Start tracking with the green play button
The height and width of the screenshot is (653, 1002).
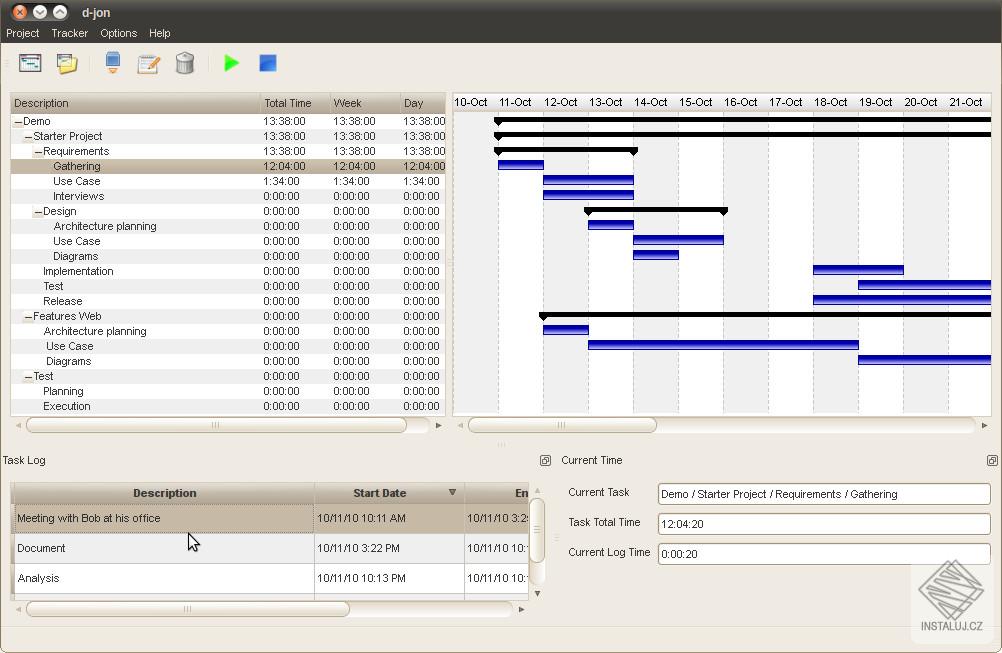pyautogui.click(x=231, y=63)
